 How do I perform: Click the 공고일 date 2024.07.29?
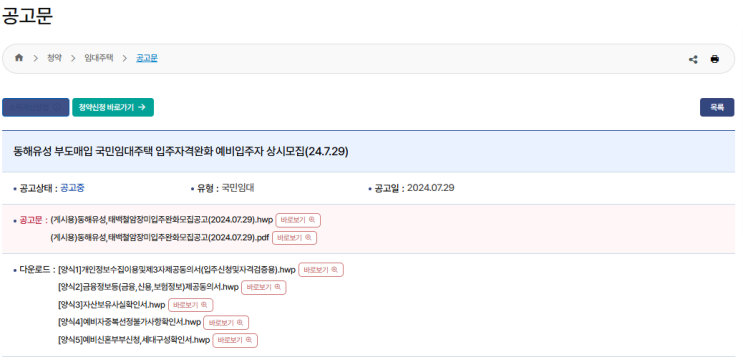[x=430, y=188]
